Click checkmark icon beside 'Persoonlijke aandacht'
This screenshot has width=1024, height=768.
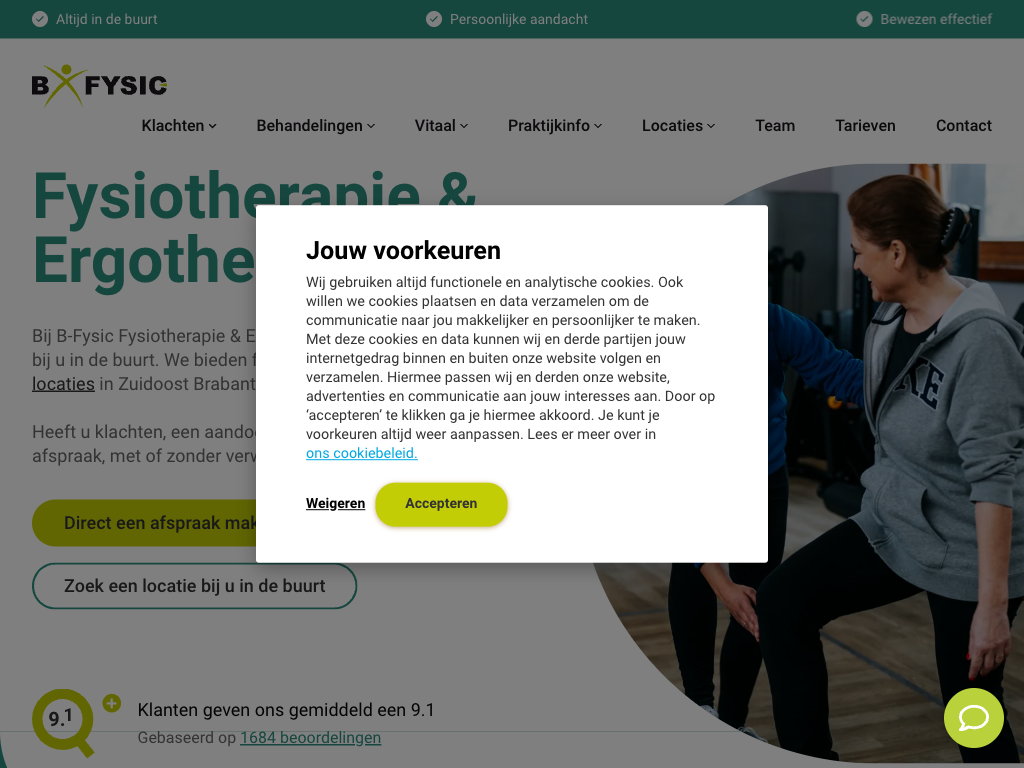(434, 19)
